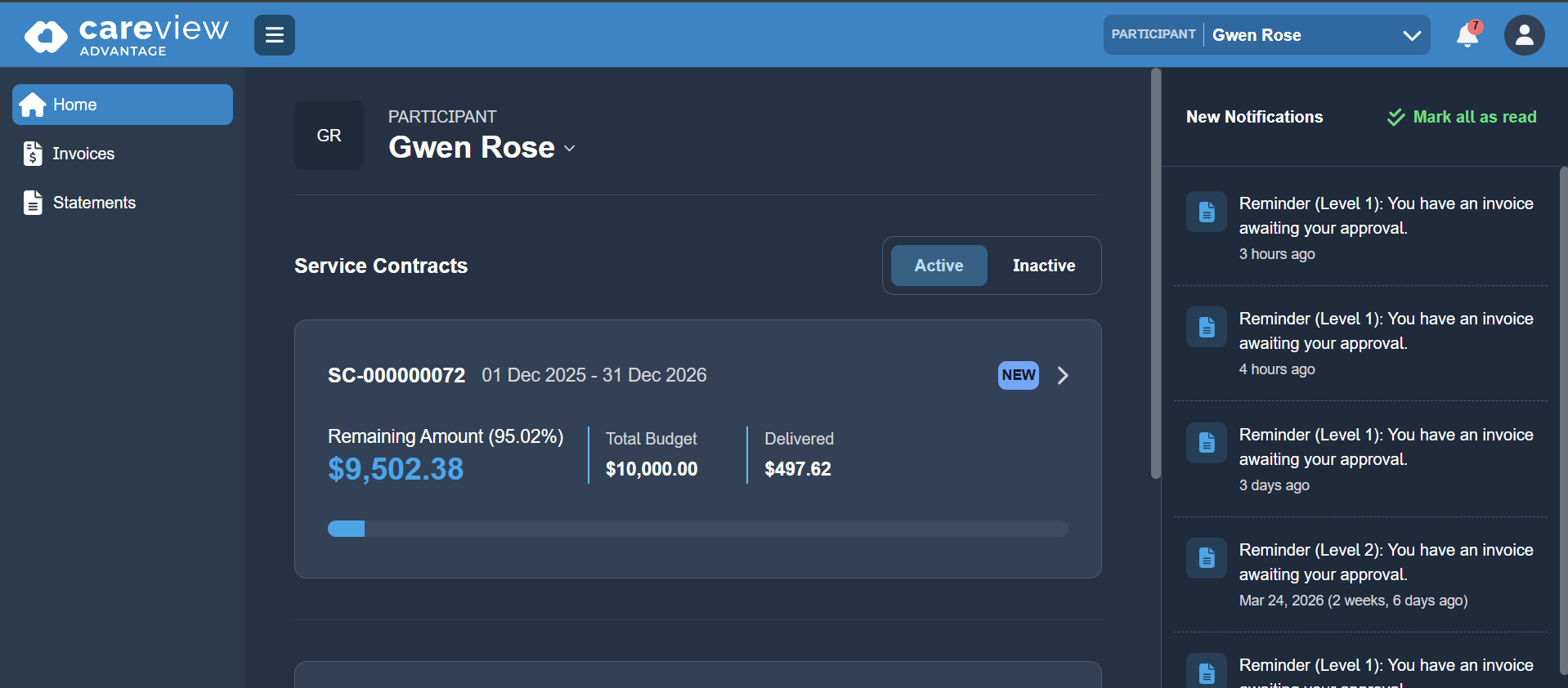The width and height of the screenshot is (1568, 688).
Task: Open the notifications bell
Action: (x=1467, y=35)
